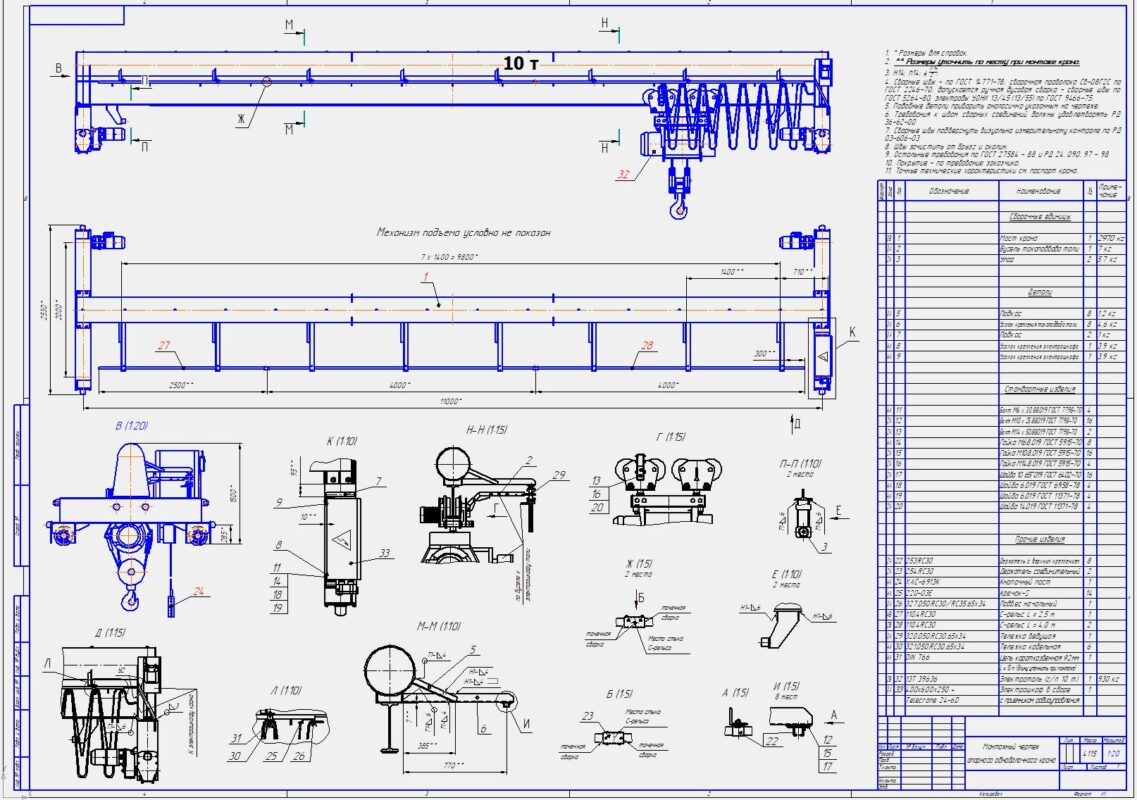Select the "930 кг" mass cell
The width and height of the screenshot is (1137, 800).
point(1110,679)
